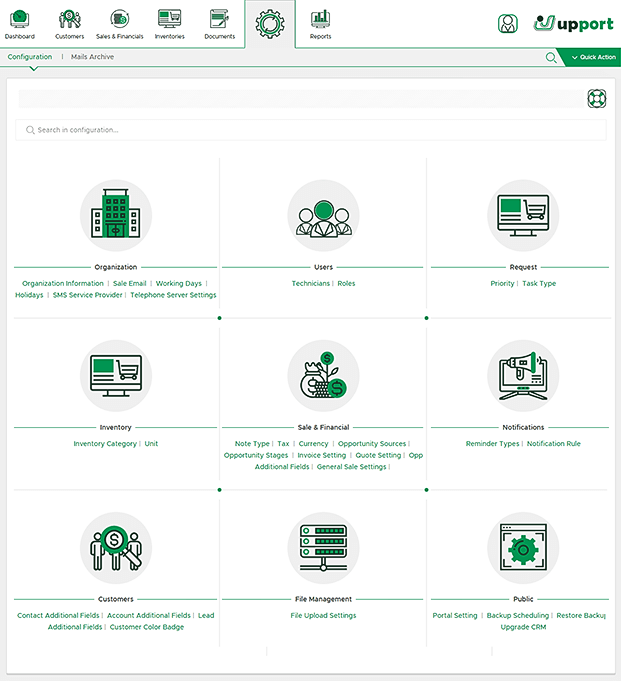Open the File Upload Settings link

[323, 615]
